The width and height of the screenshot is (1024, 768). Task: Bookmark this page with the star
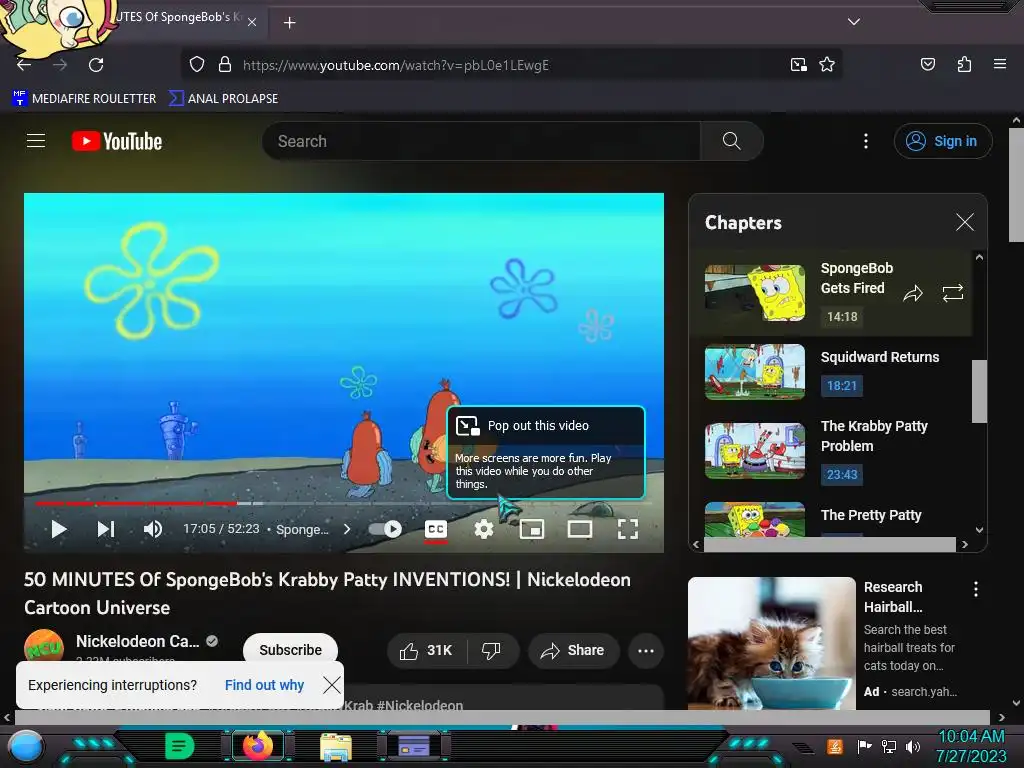tap(827, 65)
